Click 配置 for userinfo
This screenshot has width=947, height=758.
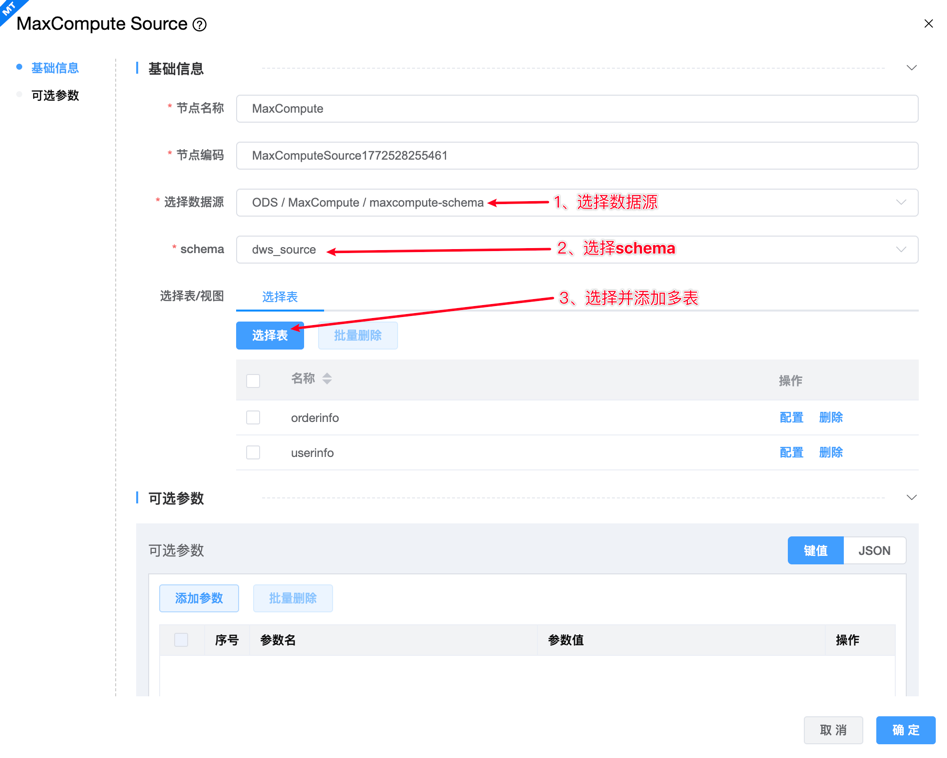(791, 452)
